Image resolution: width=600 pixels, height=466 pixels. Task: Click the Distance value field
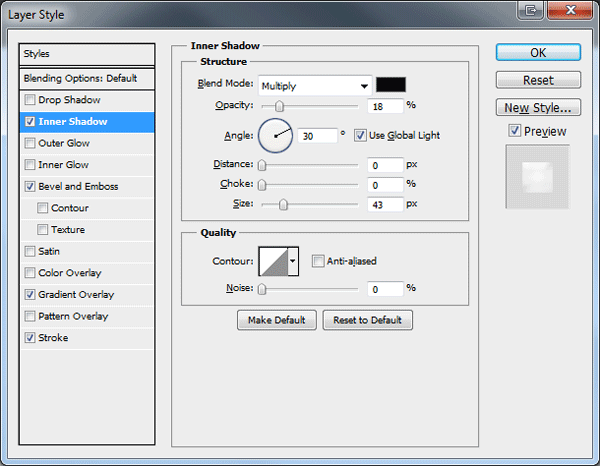(x=385, y=165)
